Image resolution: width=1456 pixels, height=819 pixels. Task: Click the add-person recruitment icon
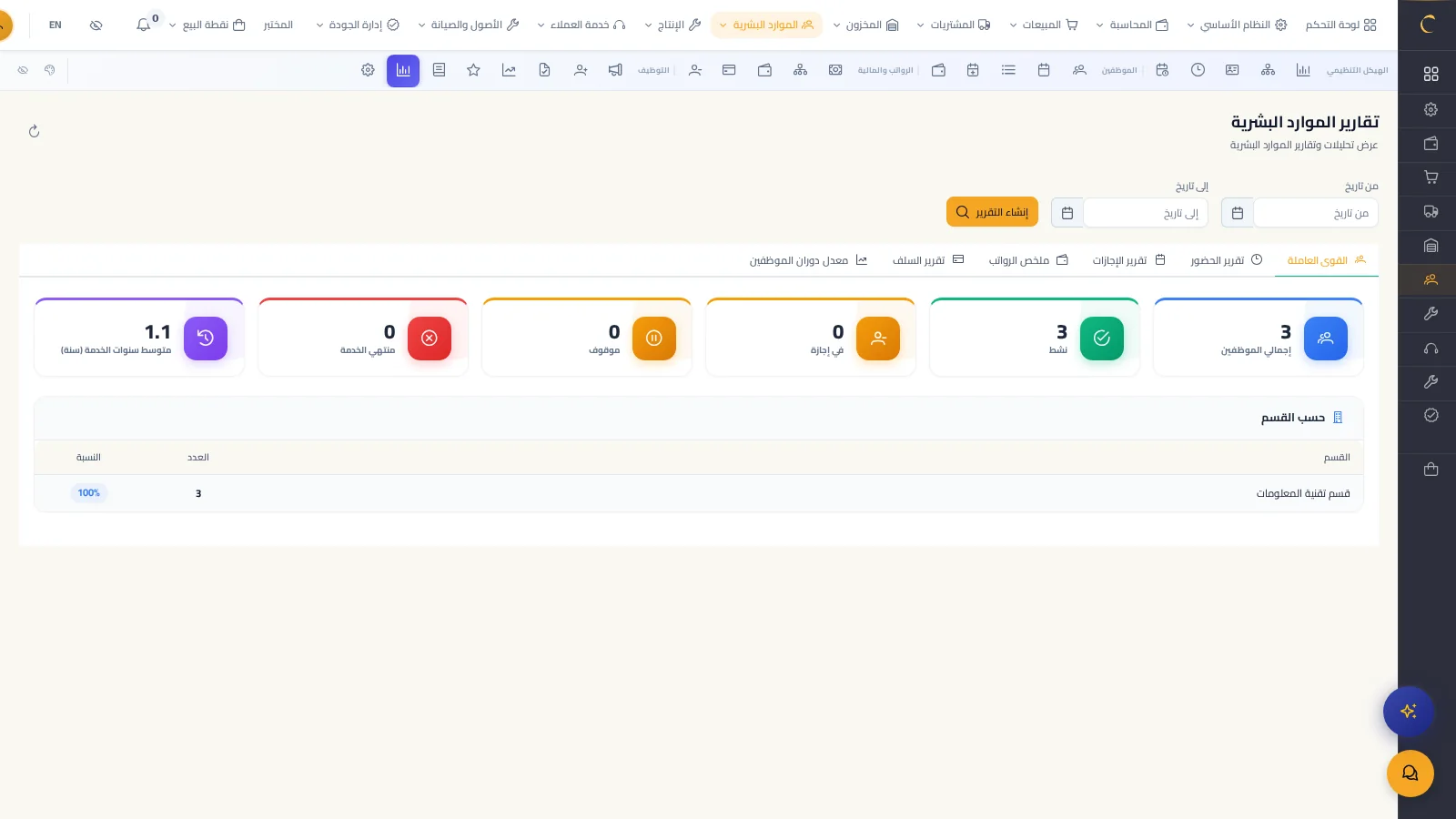pos(581,70)
